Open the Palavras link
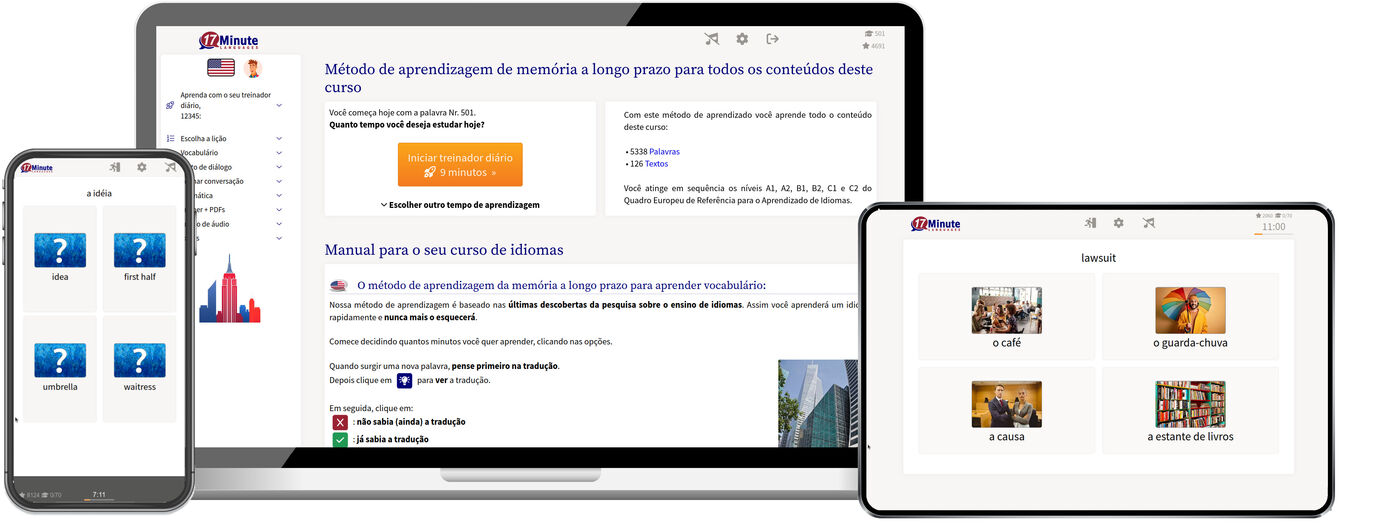1400x532 pixels. 664,152
